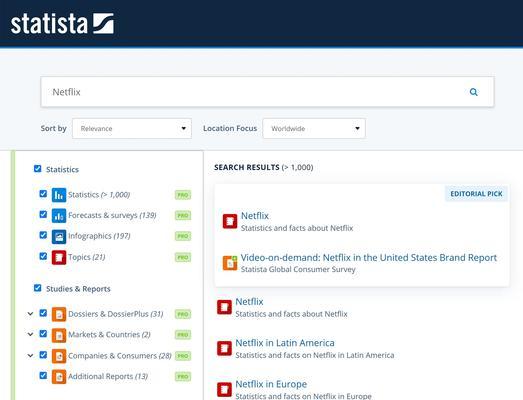Click Infographics (197) filter label
The height and width of the screenshot is (400, 523).
point(99,236)
